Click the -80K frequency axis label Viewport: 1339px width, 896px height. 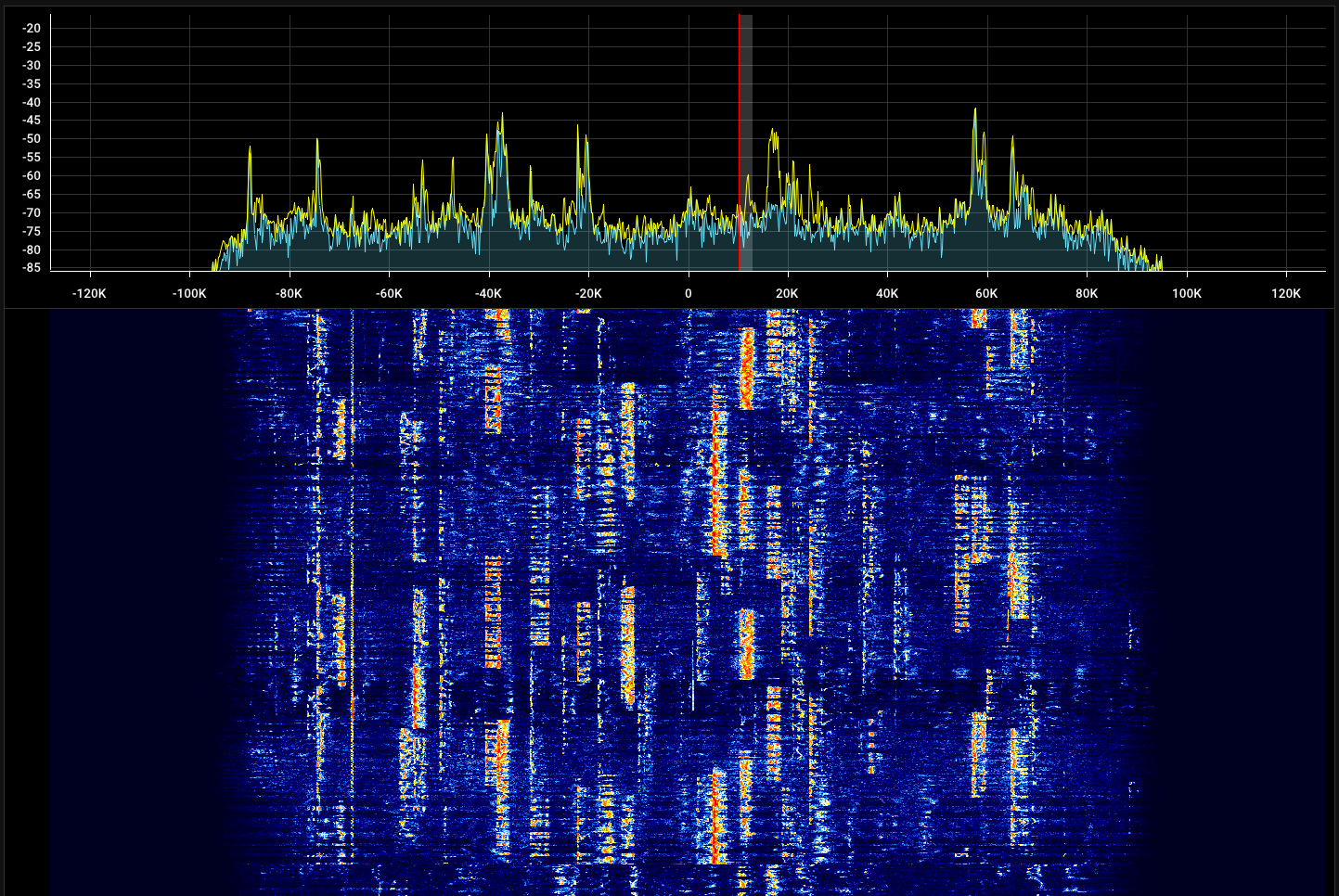tap(289, 293)
